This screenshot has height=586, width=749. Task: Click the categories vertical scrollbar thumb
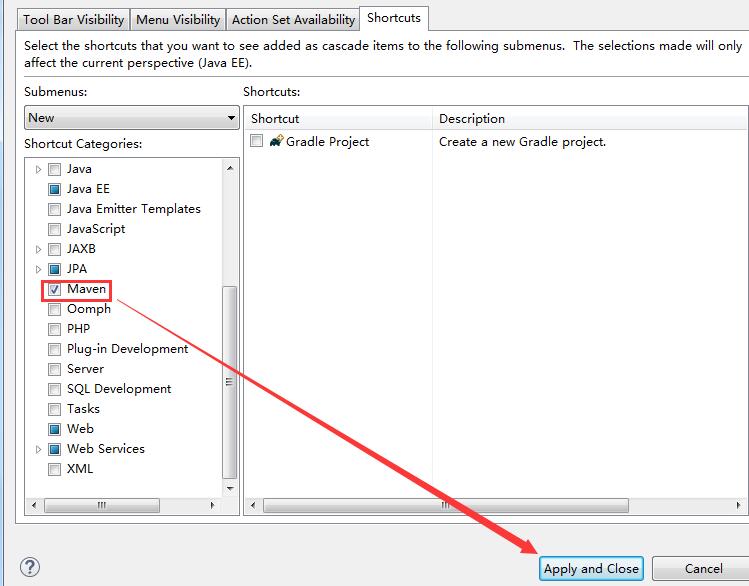pyautogui.click(x=230, y=380)
